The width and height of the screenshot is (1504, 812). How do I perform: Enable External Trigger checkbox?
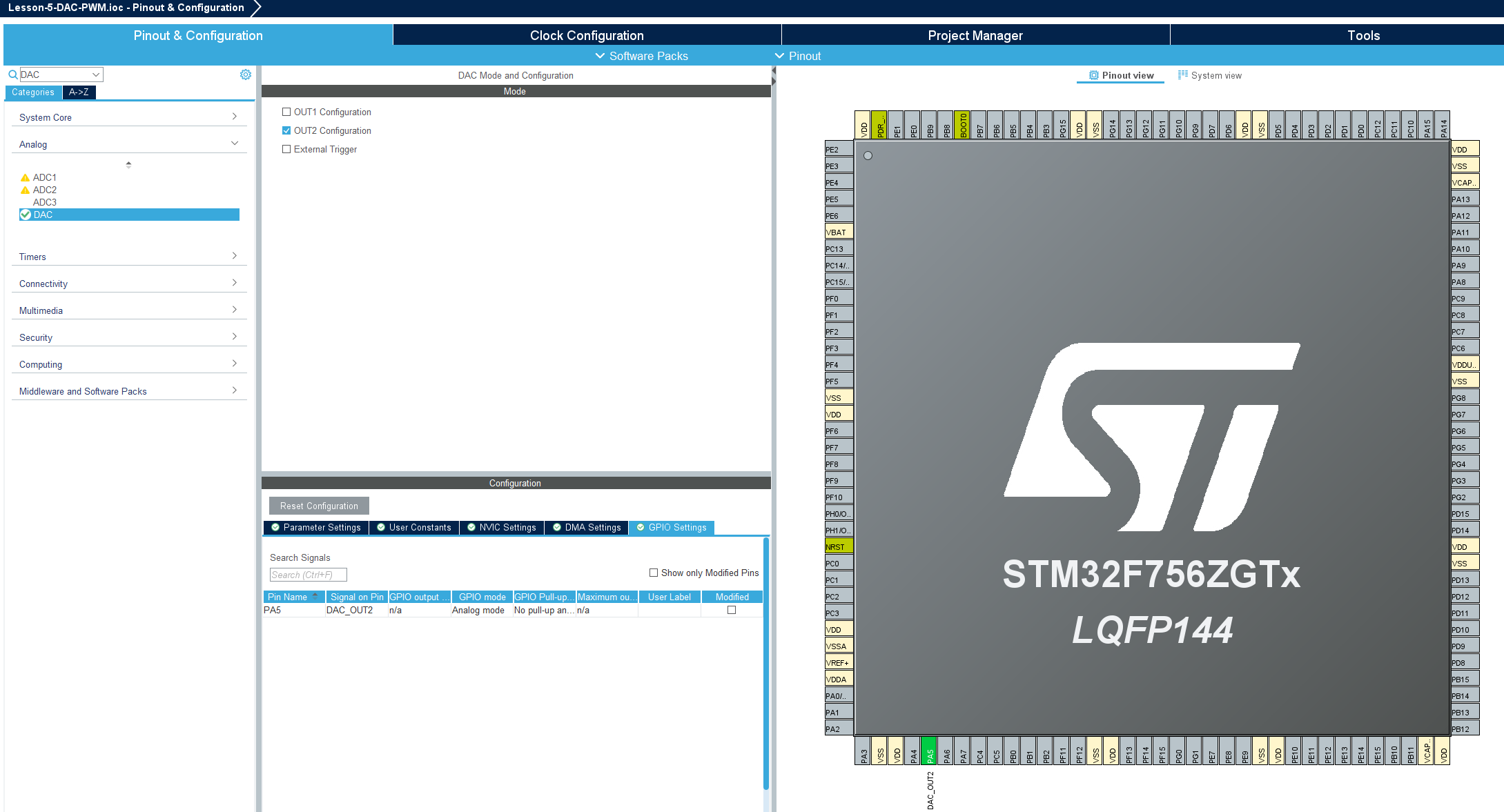[x=286, y=149]
